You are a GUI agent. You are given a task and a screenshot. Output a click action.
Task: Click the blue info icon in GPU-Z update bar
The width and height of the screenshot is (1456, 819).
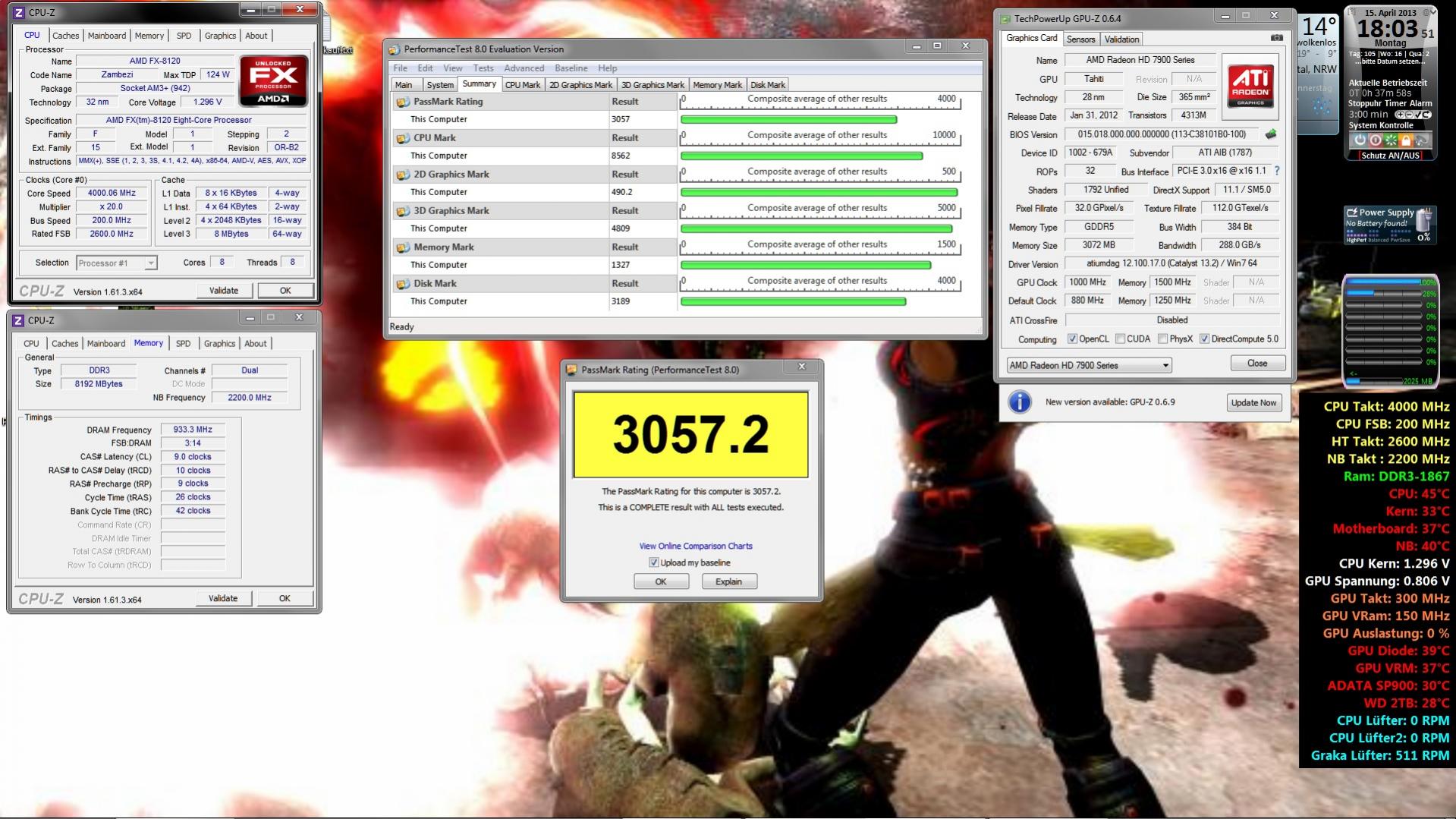(1020, 402)
